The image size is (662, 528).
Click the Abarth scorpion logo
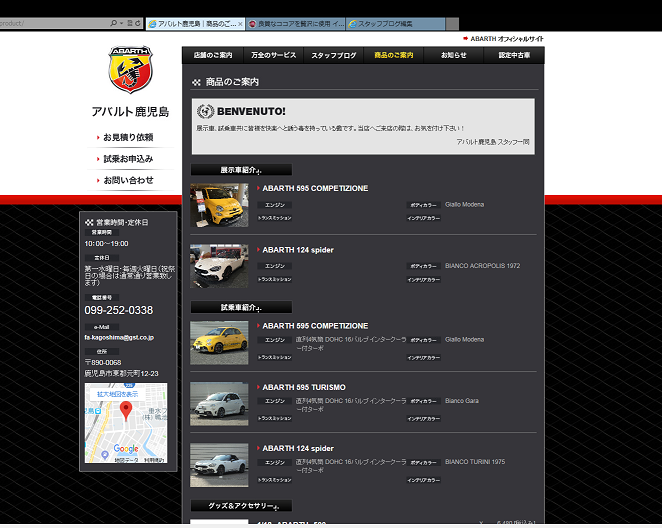click(x=130, y=69)
